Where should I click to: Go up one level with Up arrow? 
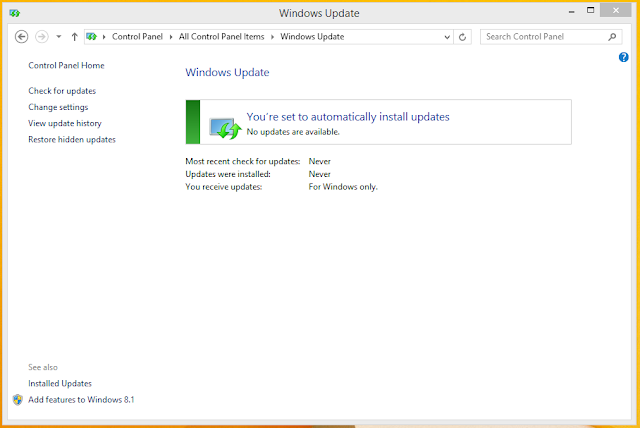(74, 37)
